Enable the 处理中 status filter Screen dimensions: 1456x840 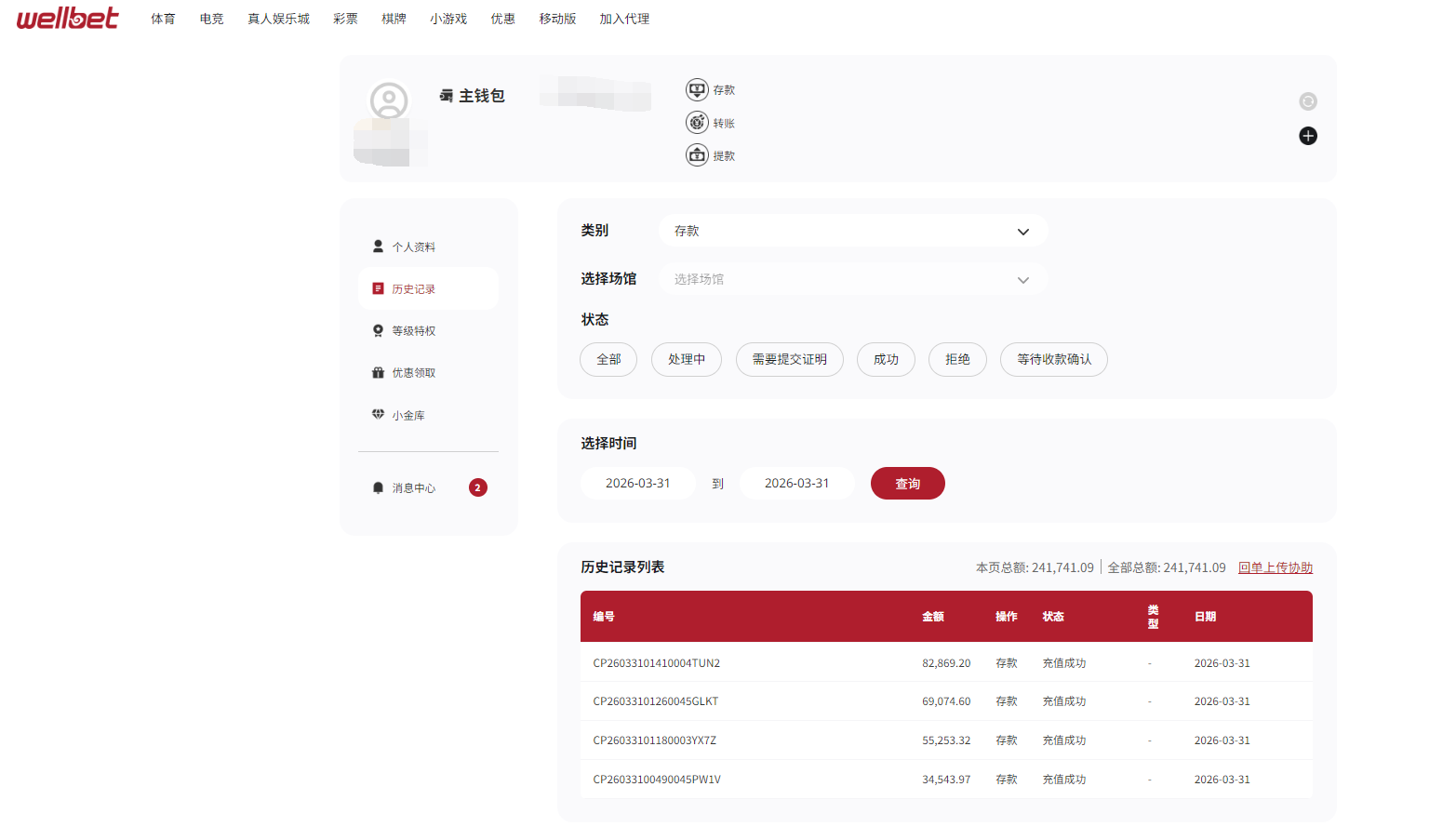coord(686,359)
